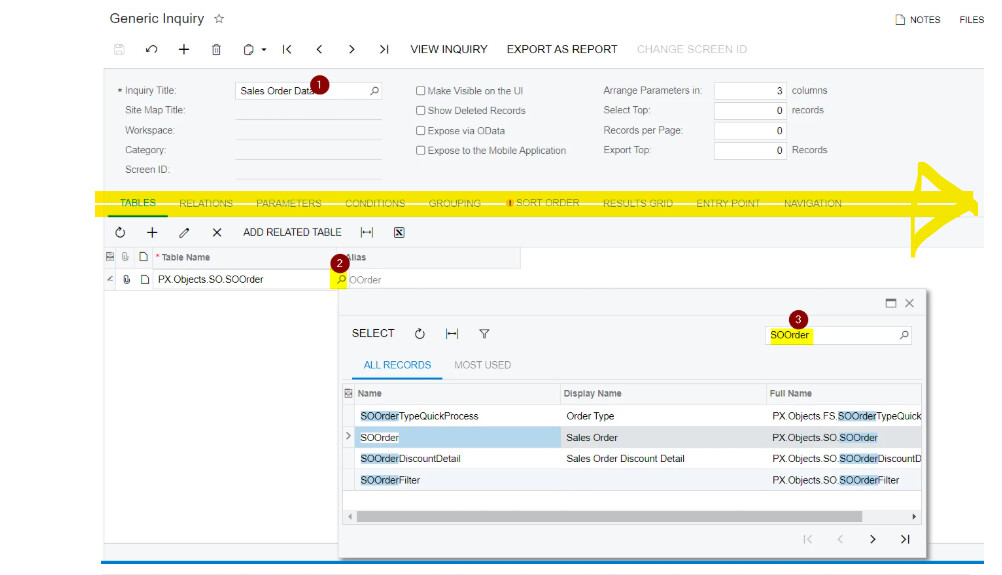Add a new inquiry with plus icon
This screenshot has width=1002, height=575.
[184, 49]
